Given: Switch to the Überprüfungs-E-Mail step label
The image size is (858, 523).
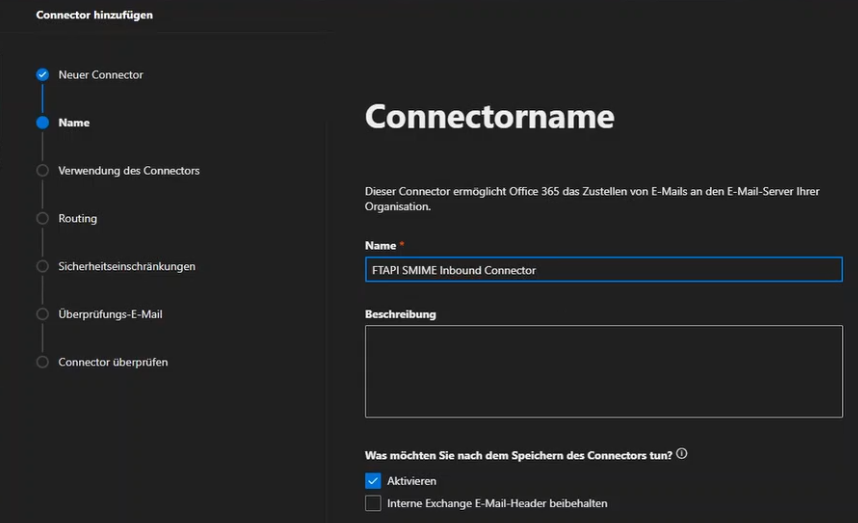Looking at the screenshot, I should tap(110, 314).
